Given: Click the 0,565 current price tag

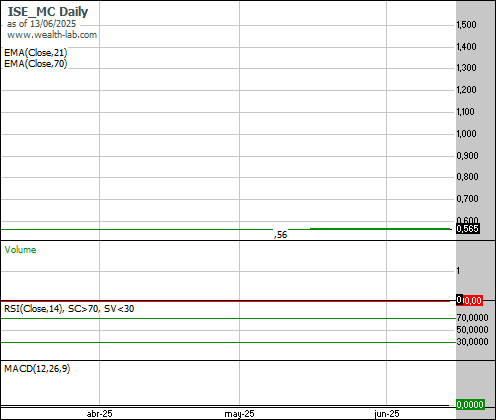Looking at the screenshot, I should click(468, 229).
